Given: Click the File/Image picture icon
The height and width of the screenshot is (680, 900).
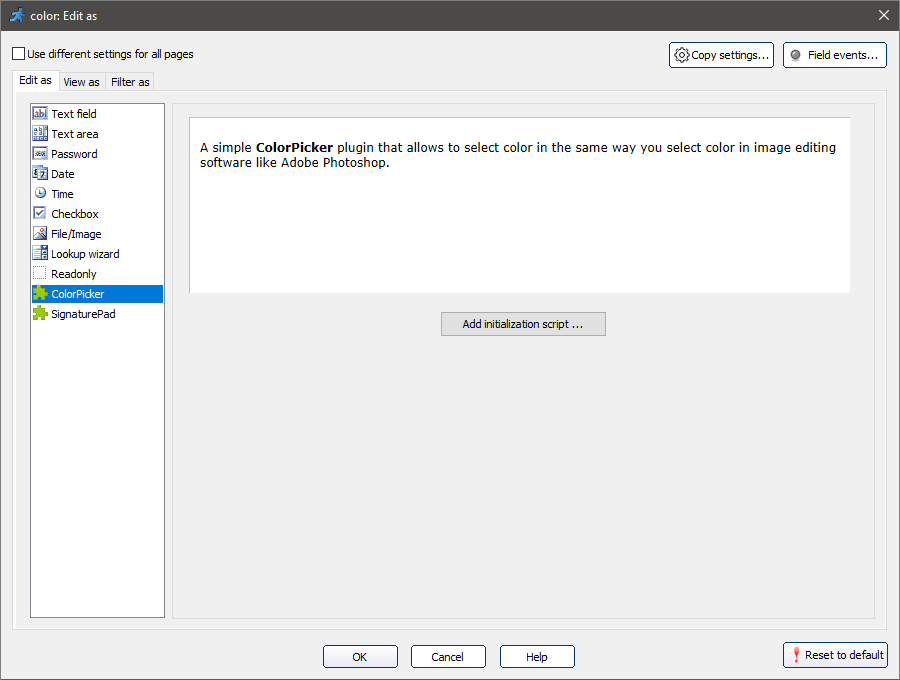Looking at the screenshot, I should click(39, 233).
